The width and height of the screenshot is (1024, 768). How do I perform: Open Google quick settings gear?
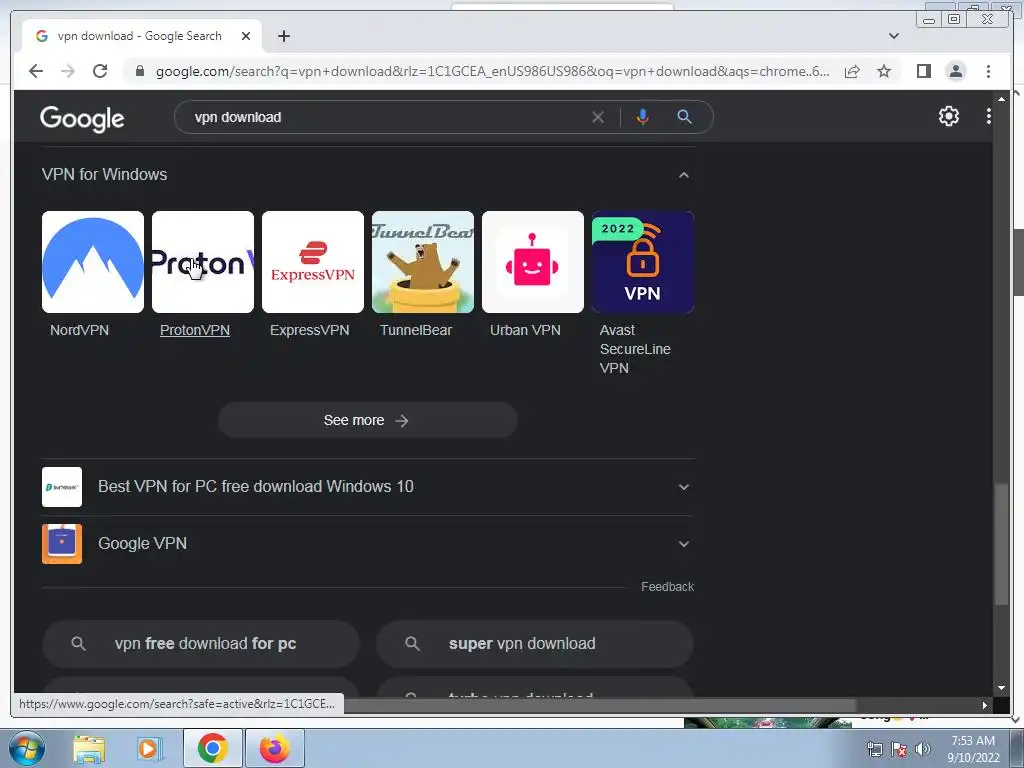tap(948, 116)
